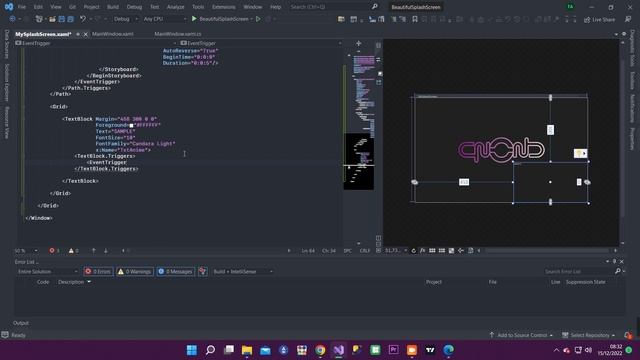The width and height of the screenshot is (640, 360).
Task: Go to next issue down arrow
Action: coord(106,251)
